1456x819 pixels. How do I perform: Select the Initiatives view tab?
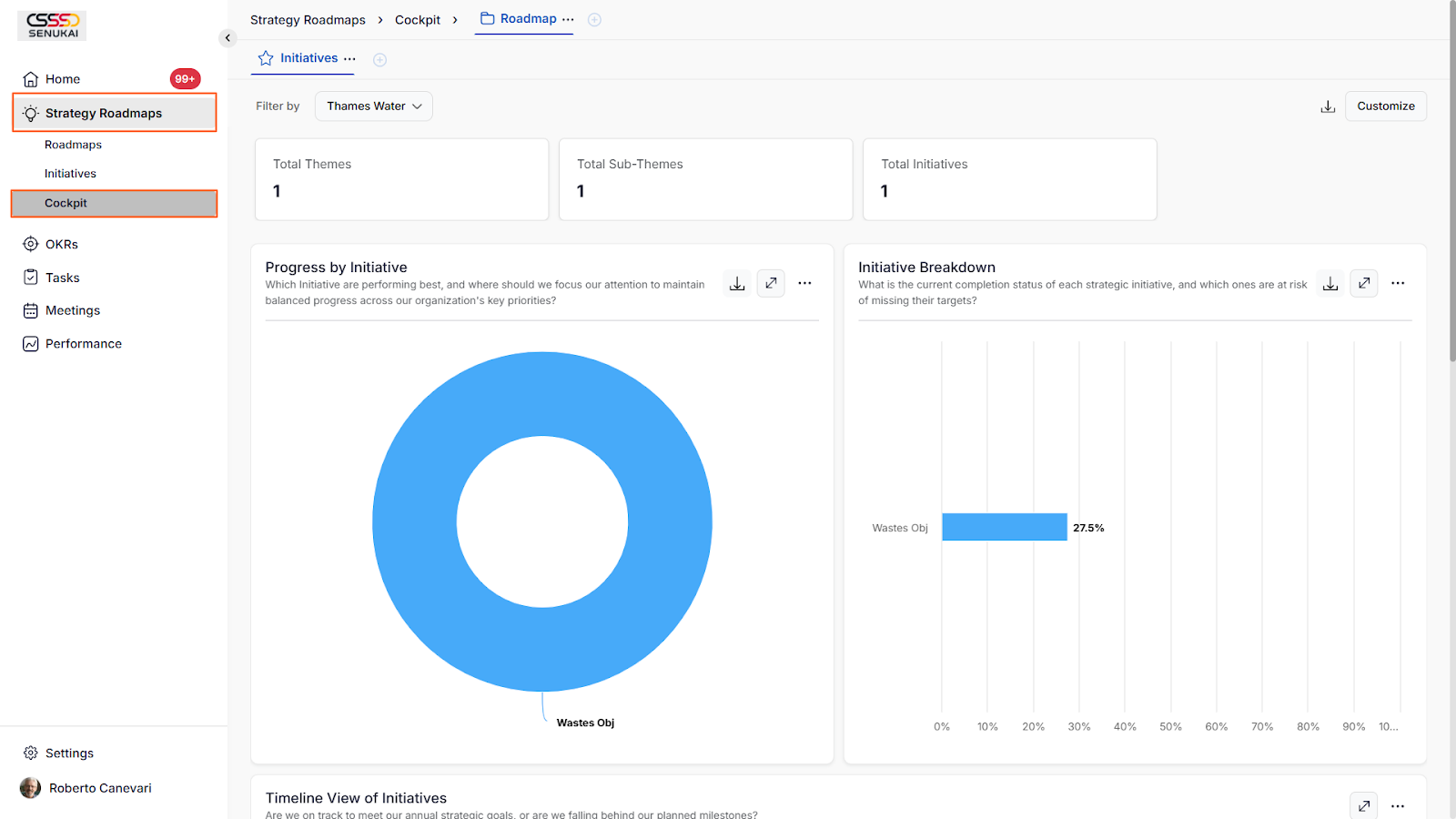(x=308, y=58)
